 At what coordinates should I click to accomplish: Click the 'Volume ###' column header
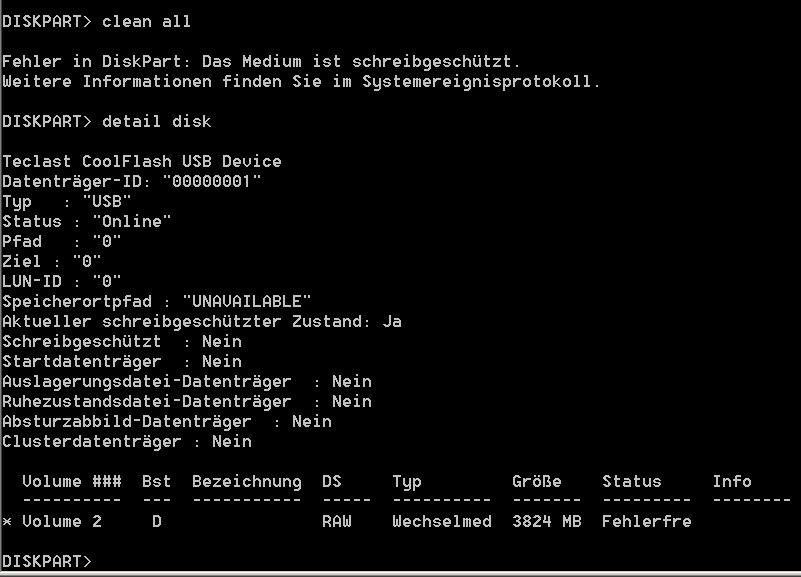click(72, 481)
